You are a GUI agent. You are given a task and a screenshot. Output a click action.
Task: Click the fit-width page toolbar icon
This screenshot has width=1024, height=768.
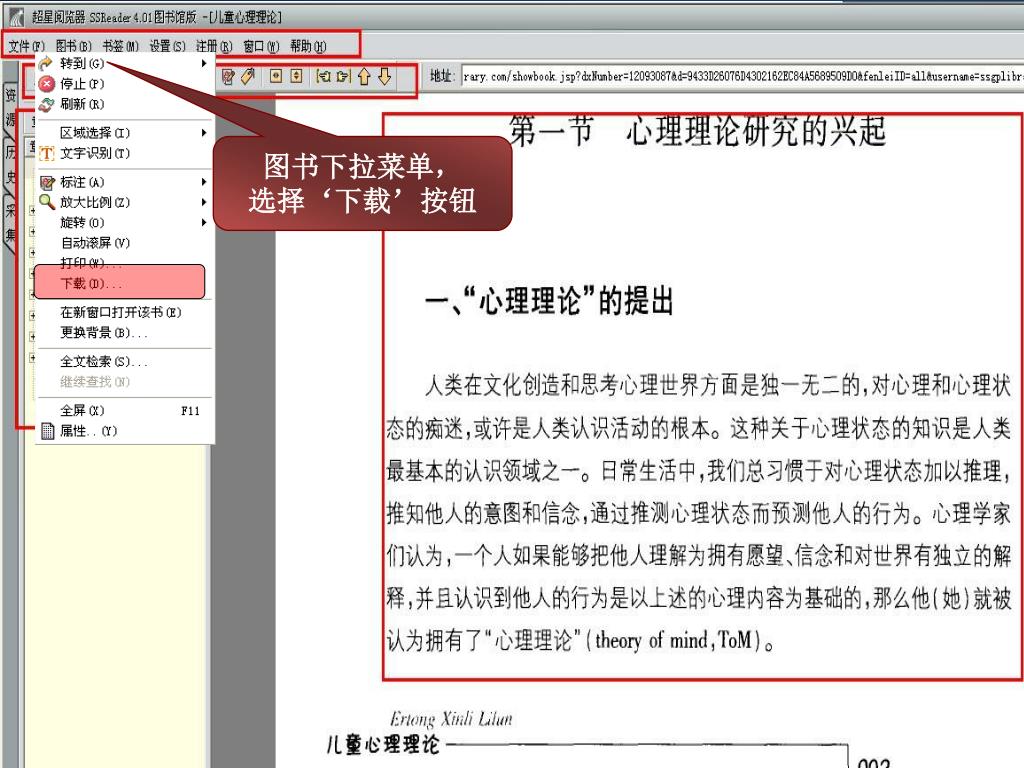(x=276, y=76)
